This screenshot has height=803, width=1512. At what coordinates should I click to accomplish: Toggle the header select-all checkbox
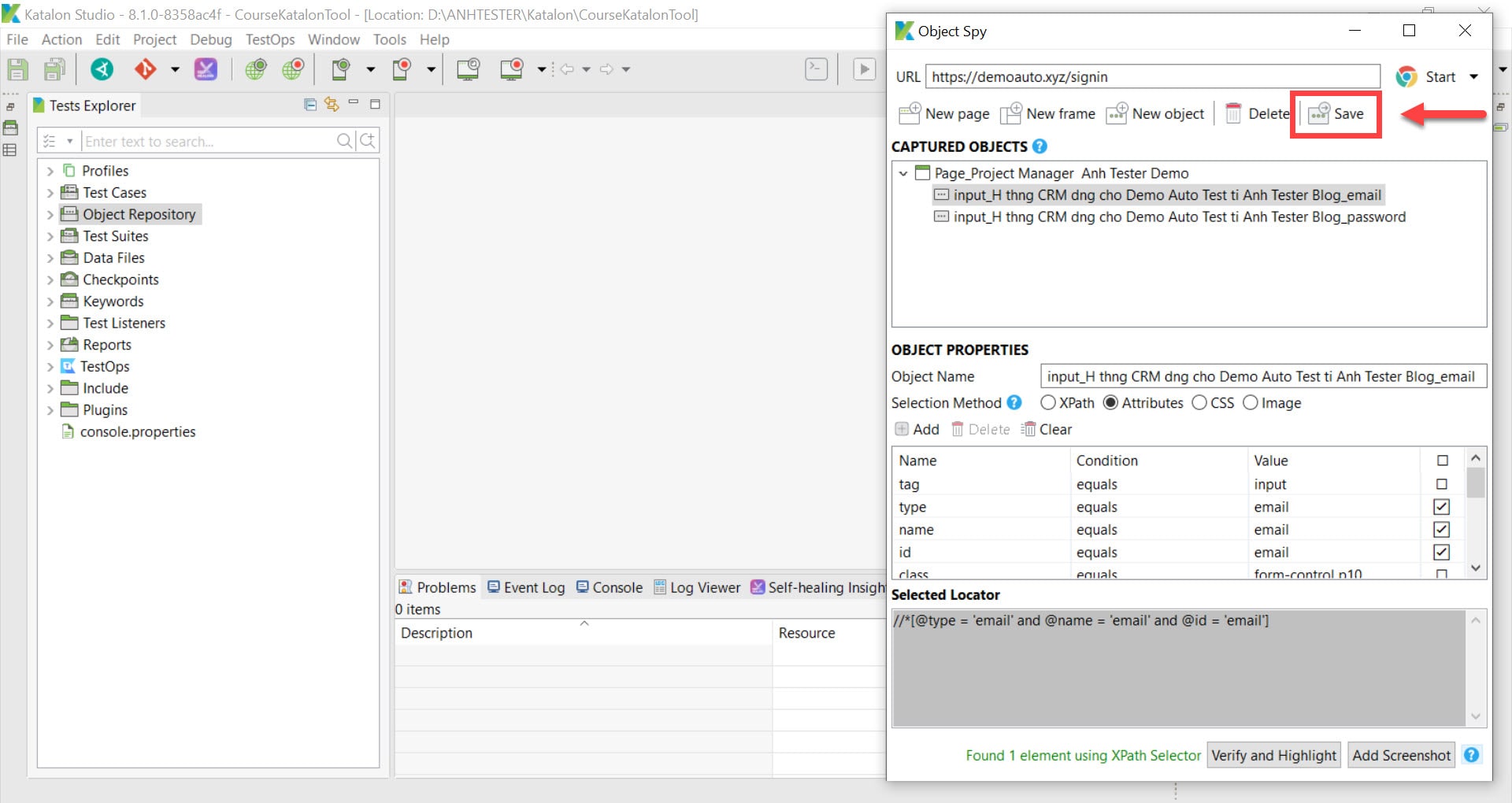pyautogui.click(x=1443, y=461)
